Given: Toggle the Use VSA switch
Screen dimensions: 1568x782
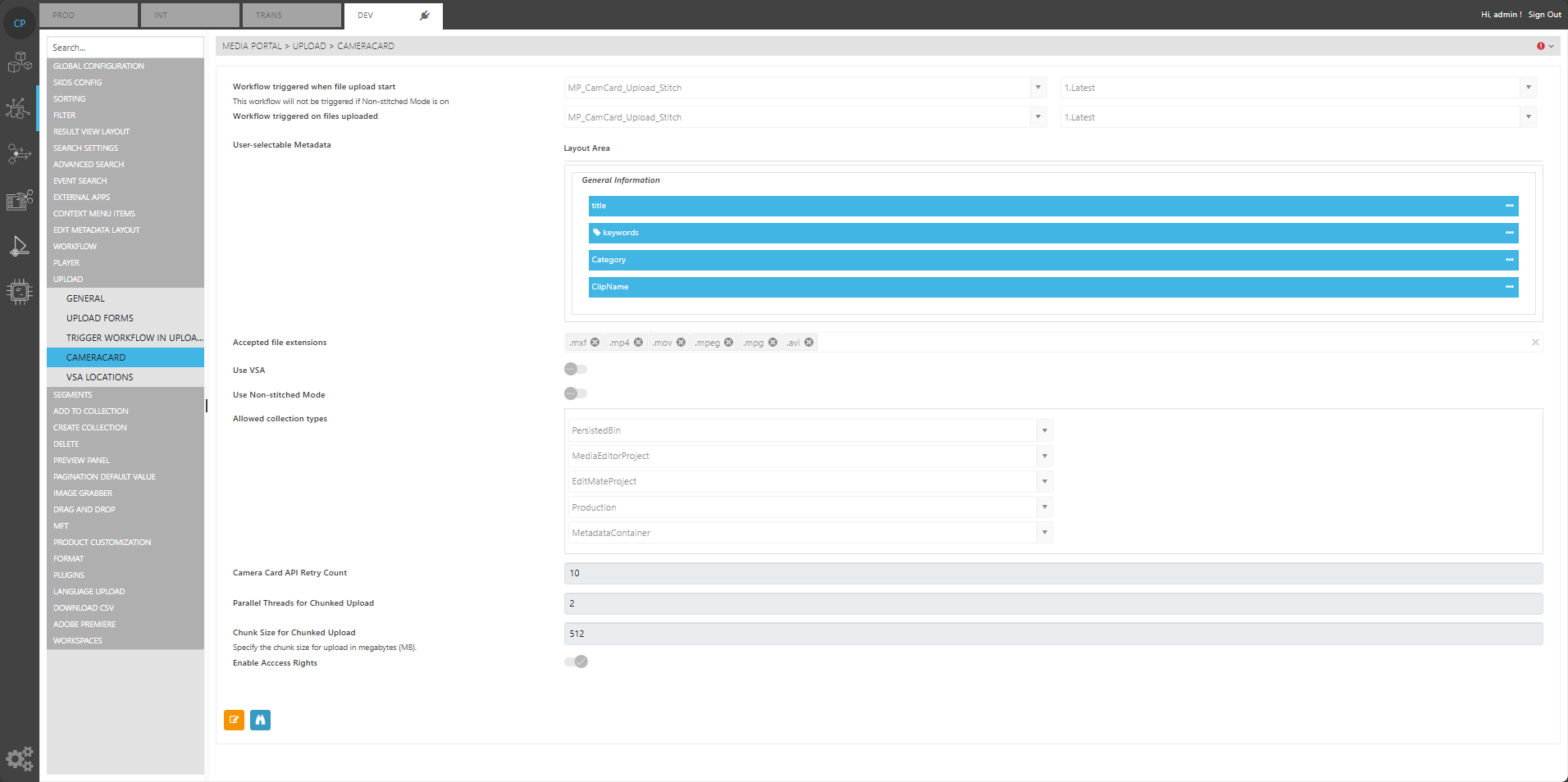Looking at the screenshot, I should tap(576, 370).
